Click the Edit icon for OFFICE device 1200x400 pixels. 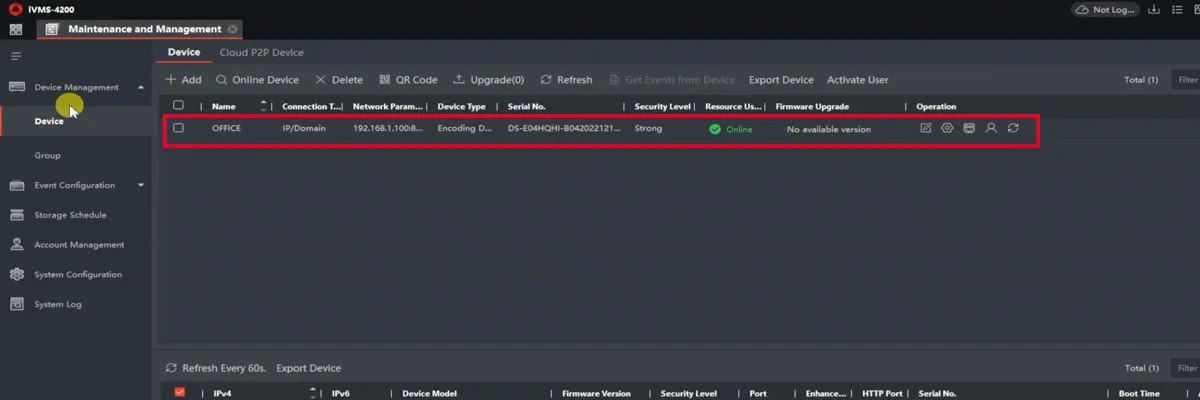[x=926, y=128]
